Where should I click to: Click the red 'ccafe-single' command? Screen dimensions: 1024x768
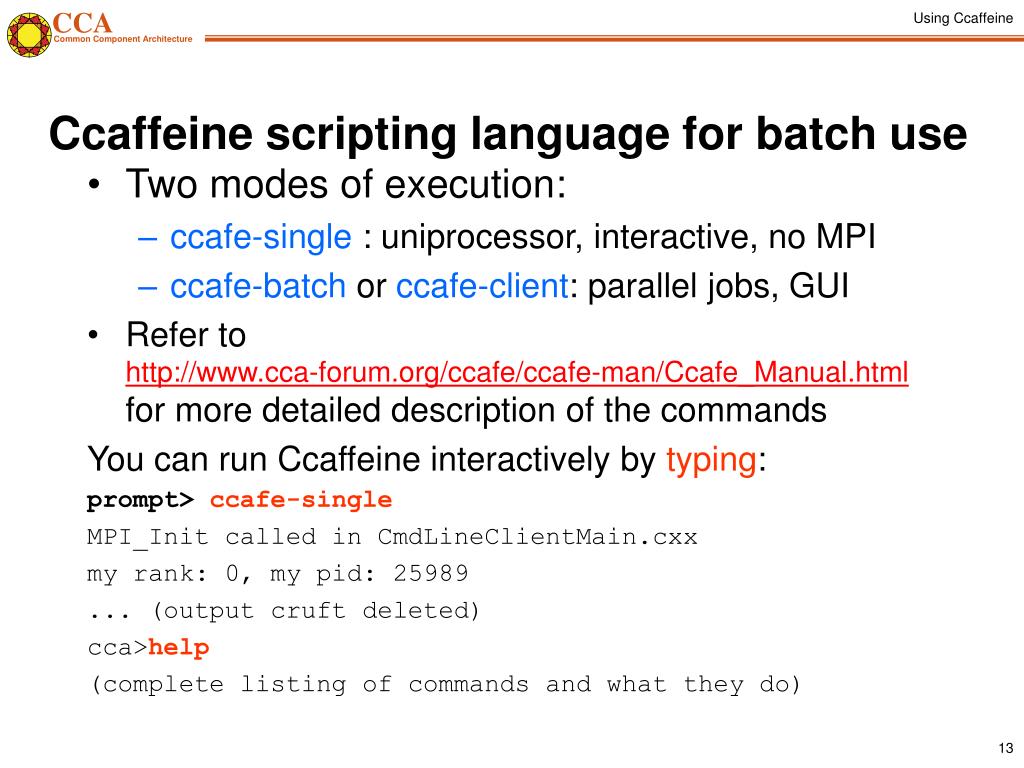pos(301,500)
